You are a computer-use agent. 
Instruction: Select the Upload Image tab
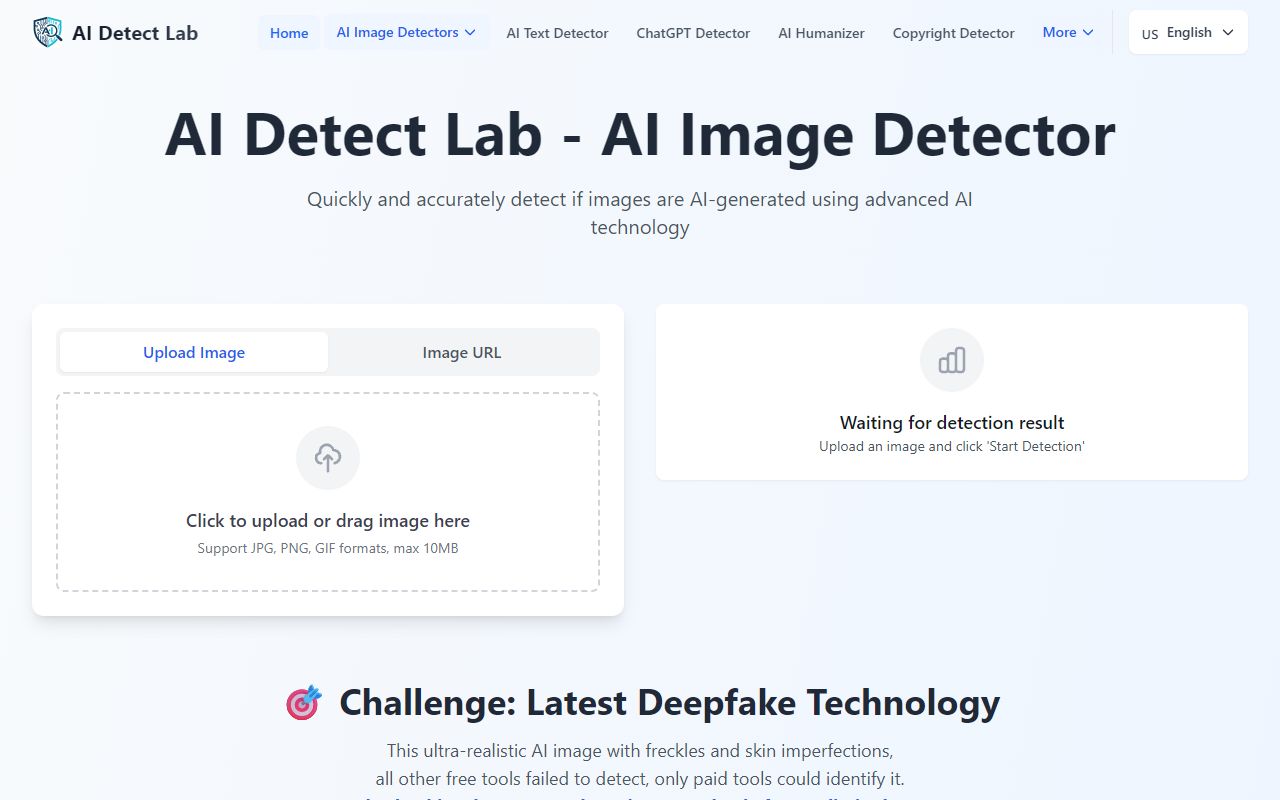pos(193,352)
